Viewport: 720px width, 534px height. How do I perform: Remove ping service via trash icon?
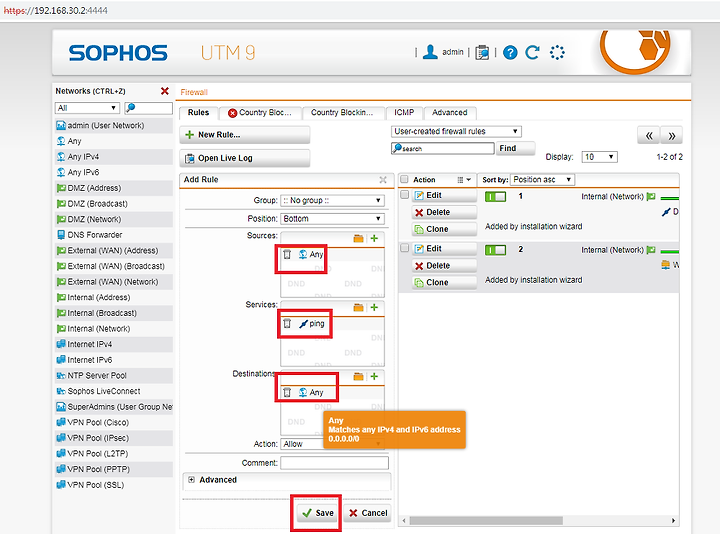click(287, 323)
